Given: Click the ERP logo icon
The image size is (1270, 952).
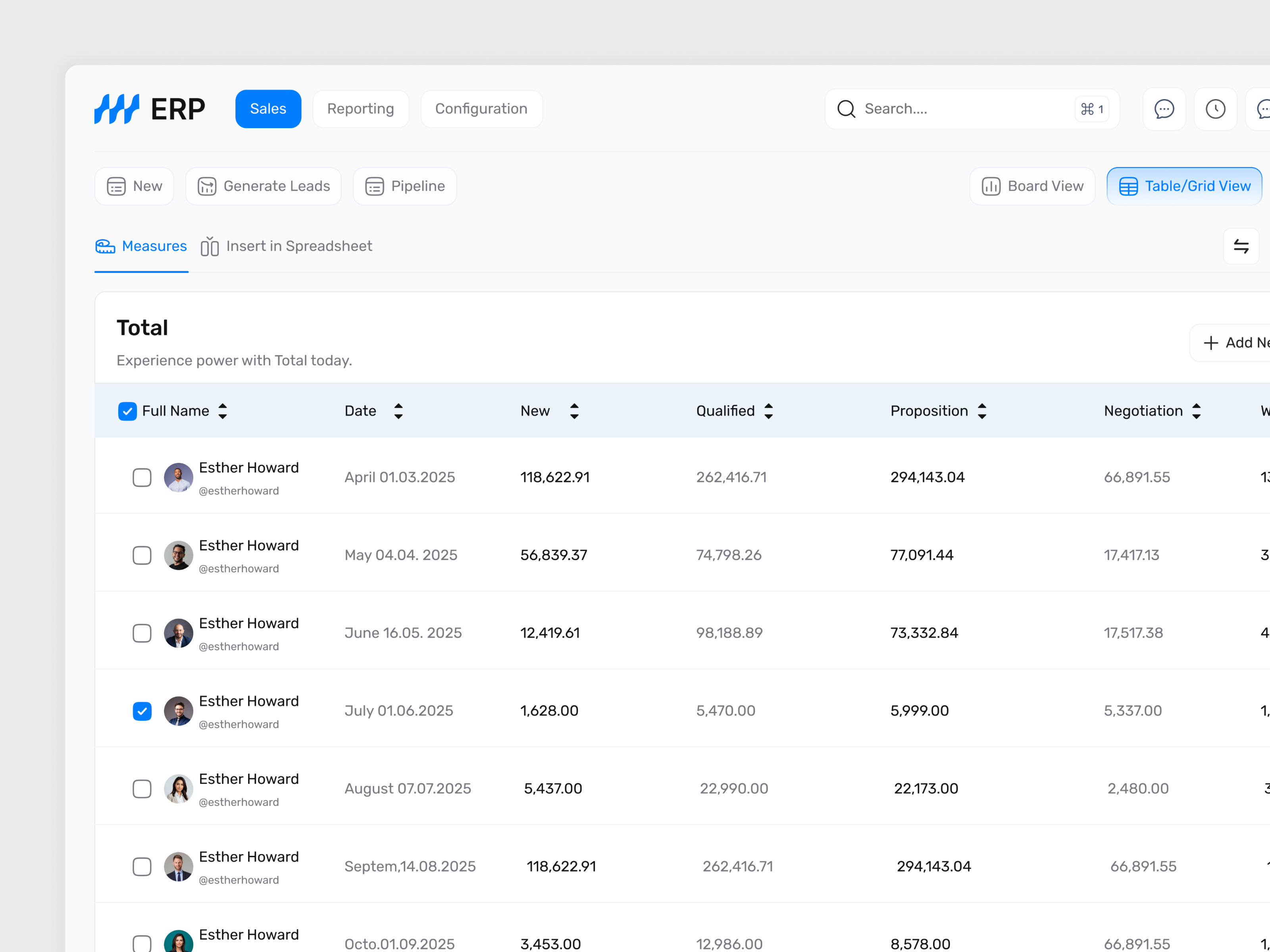Looking at the screenshot, I should (x=116, y=108).
